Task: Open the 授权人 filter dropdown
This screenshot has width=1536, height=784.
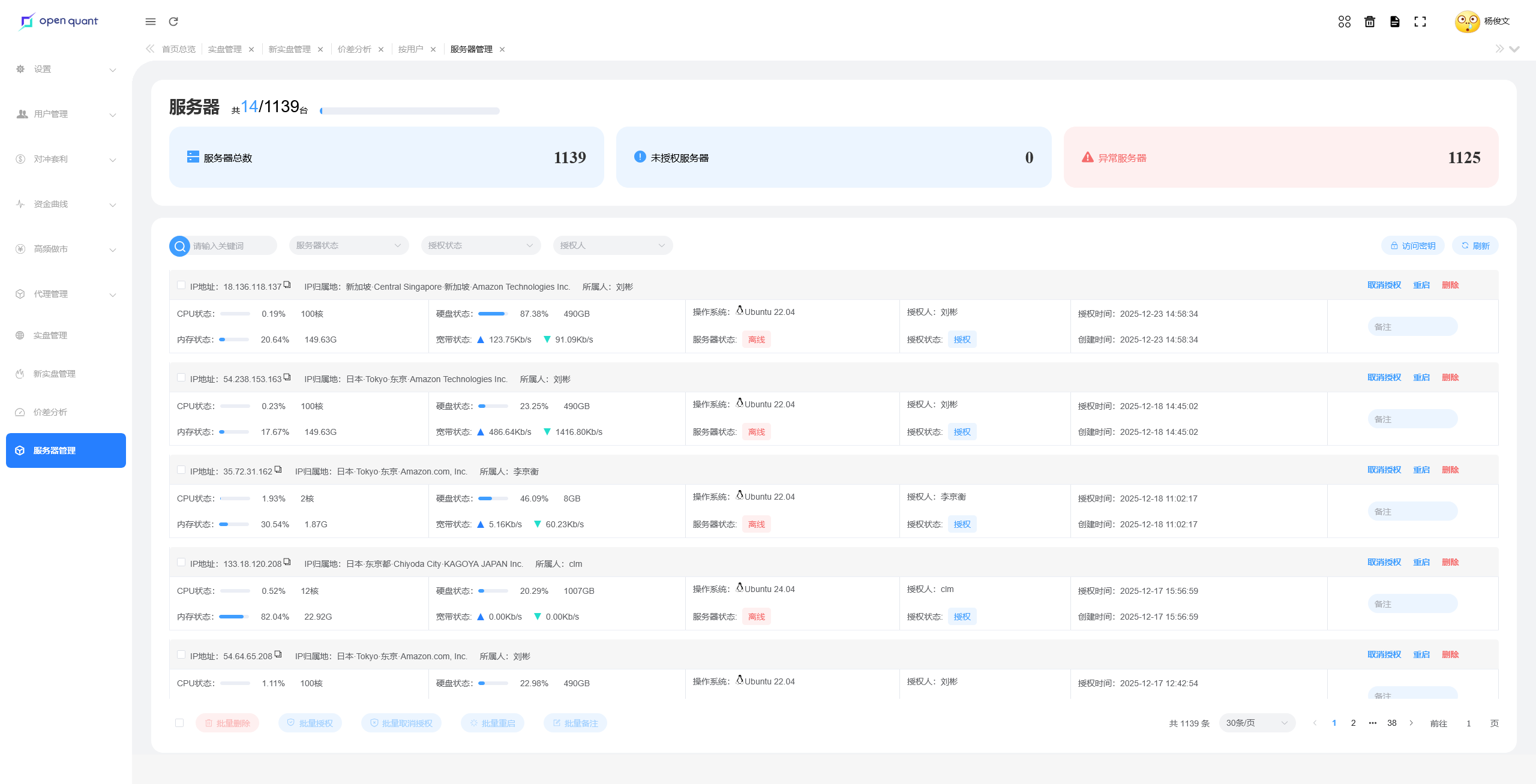Action: point(613,245)
